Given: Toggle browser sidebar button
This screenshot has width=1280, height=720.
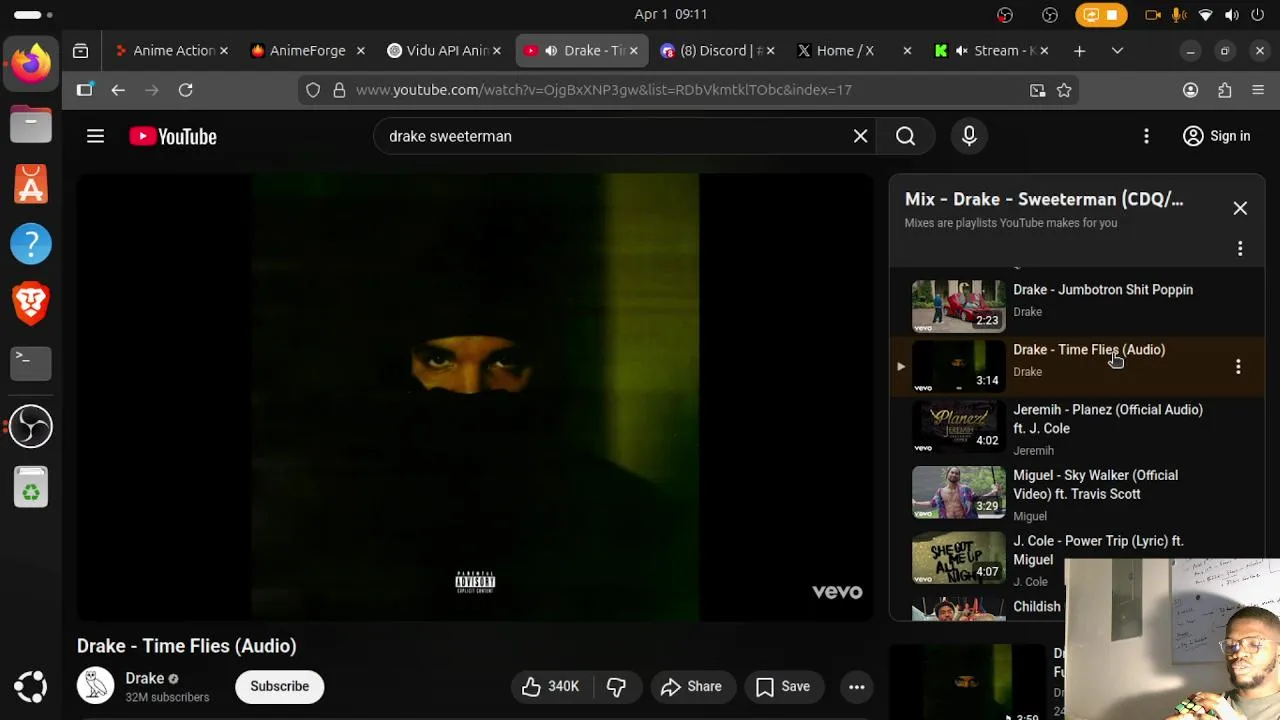Looking at the screenshot, I should tap(85, 90).
